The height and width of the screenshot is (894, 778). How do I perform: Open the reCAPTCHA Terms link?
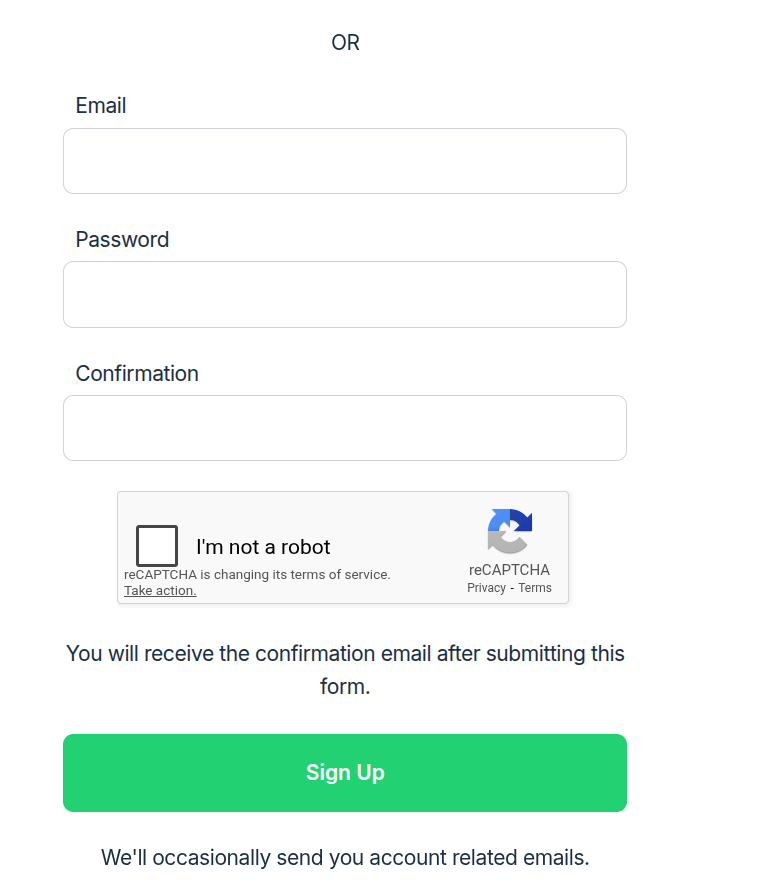pos(535,587)
